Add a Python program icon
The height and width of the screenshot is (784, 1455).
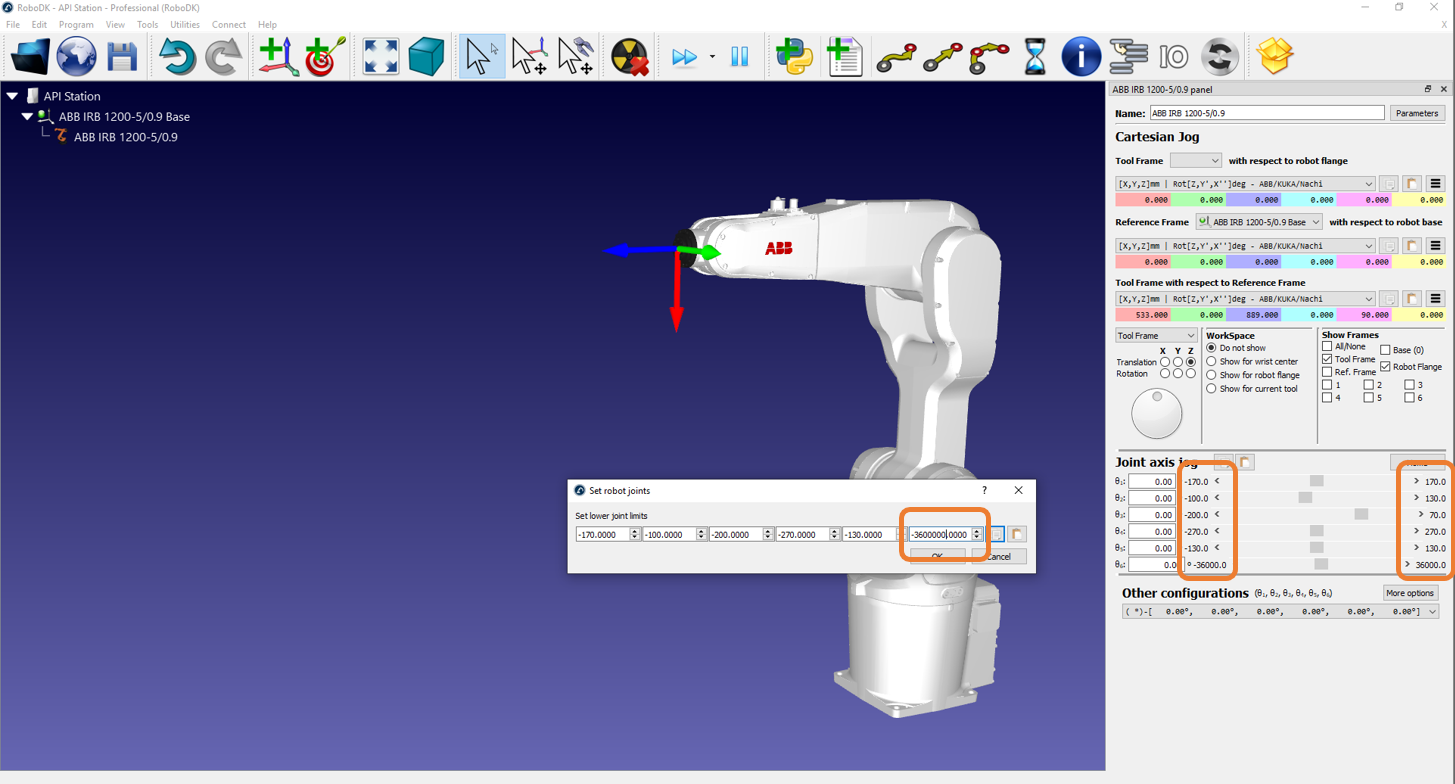coord(794,57)
